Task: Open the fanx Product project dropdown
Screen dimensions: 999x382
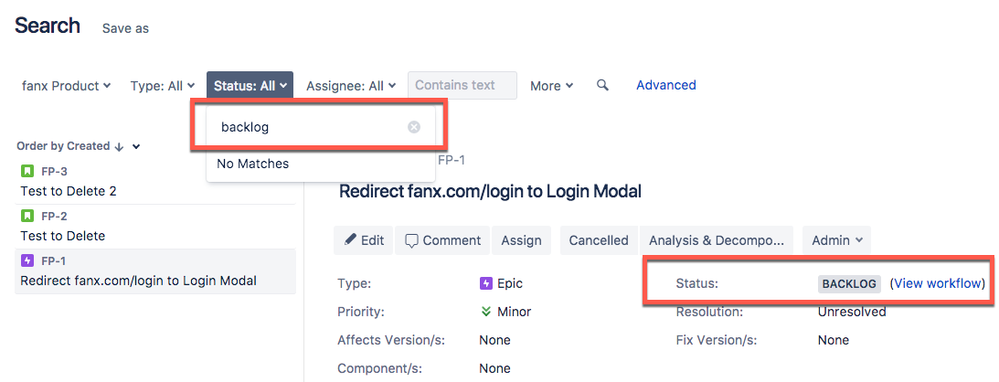Action: coord(66,85)
